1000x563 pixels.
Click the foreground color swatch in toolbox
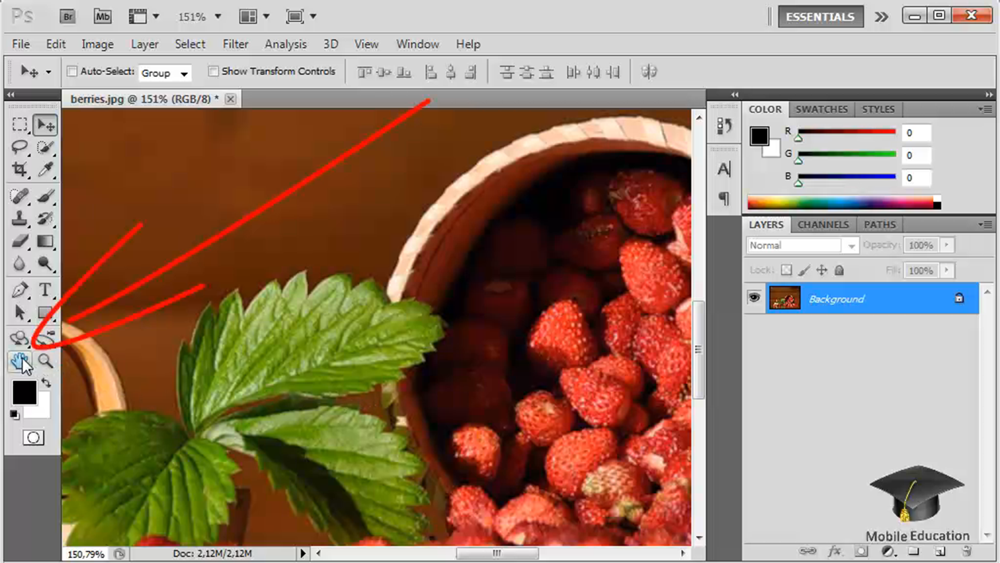tap(24, 392)
